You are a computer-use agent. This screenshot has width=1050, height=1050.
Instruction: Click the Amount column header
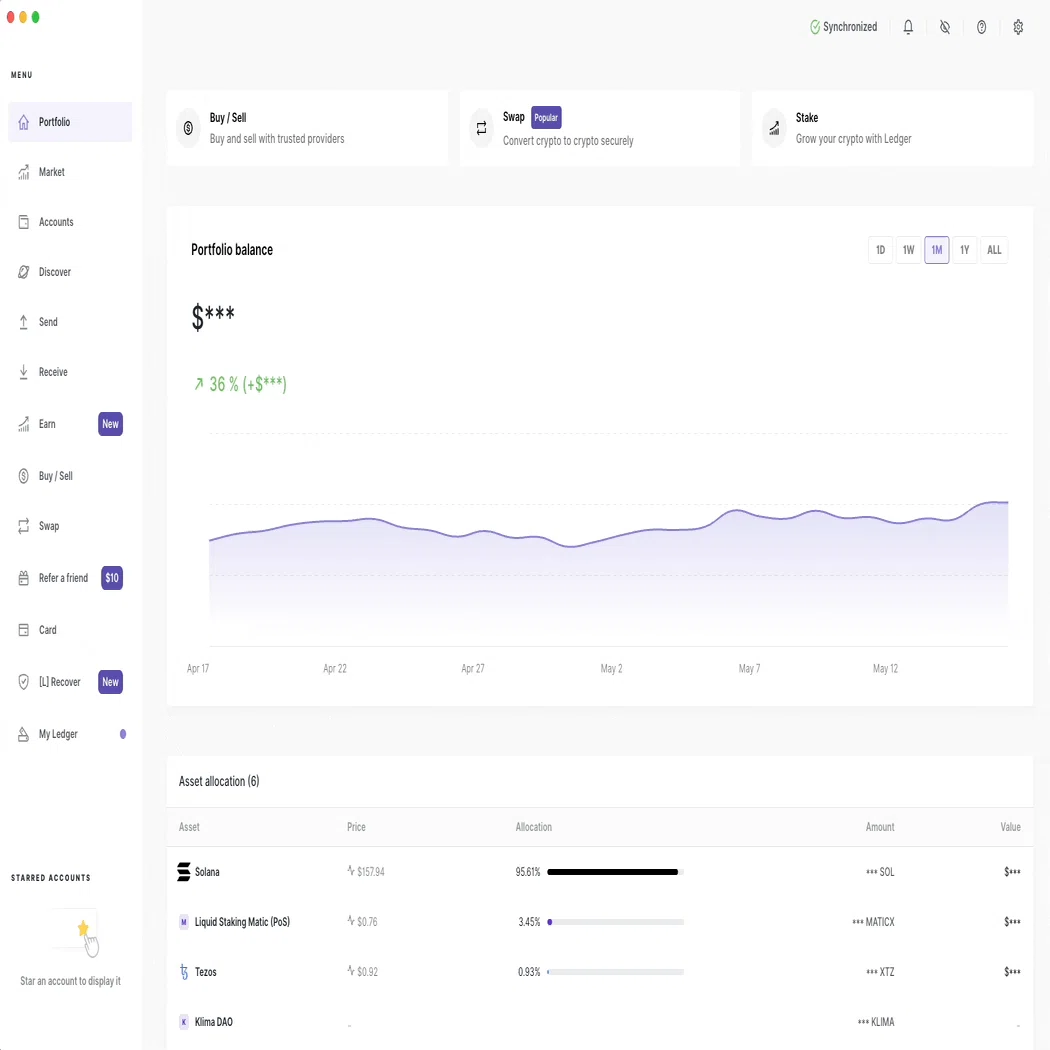tap(880, 827)
